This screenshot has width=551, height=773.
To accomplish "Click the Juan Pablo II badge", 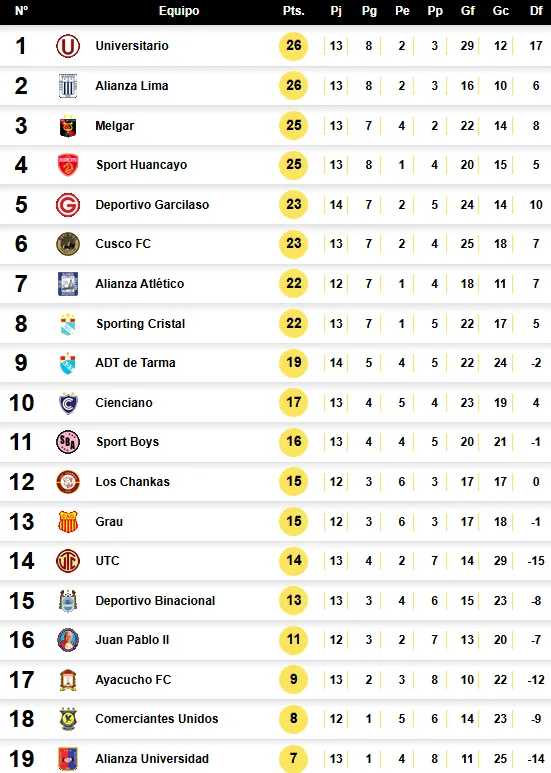I will point(68,640).
